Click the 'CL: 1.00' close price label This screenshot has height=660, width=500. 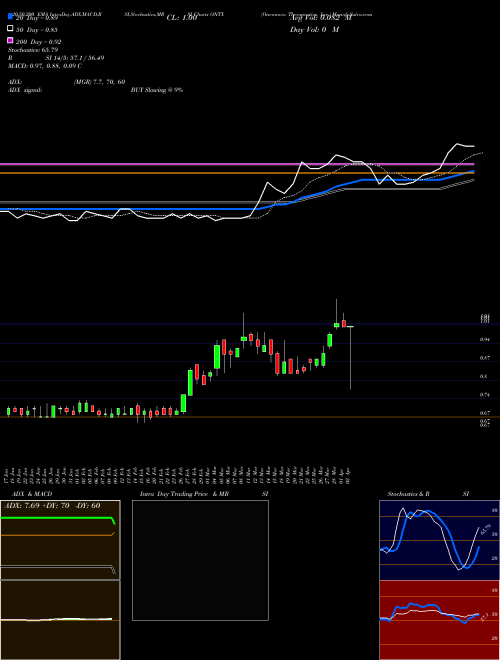click(x=182, y=18)
